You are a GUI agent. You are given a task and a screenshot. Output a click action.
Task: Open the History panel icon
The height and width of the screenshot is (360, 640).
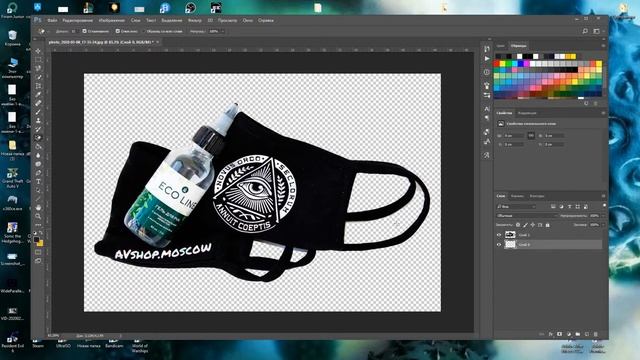[487, 49]
